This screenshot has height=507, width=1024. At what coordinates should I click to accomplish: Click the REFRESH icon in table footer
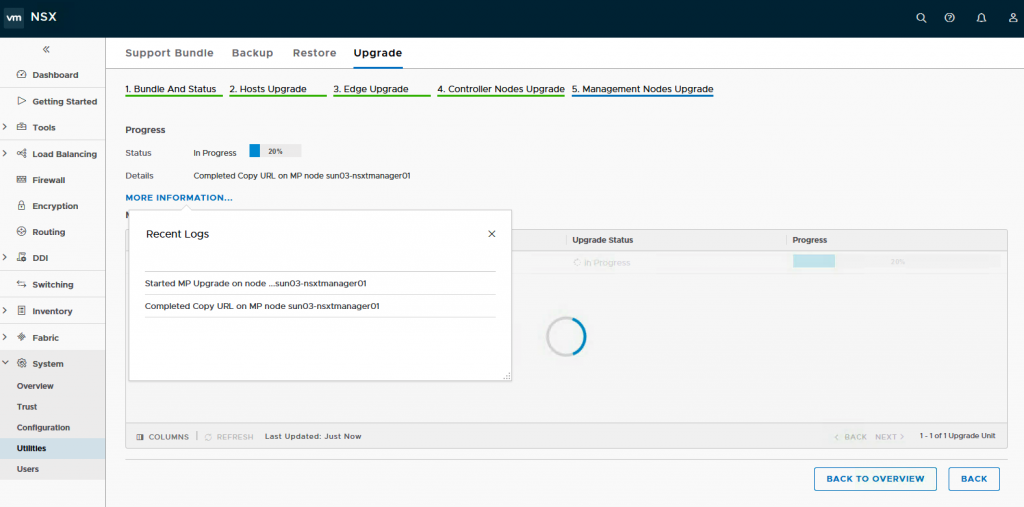208,436
